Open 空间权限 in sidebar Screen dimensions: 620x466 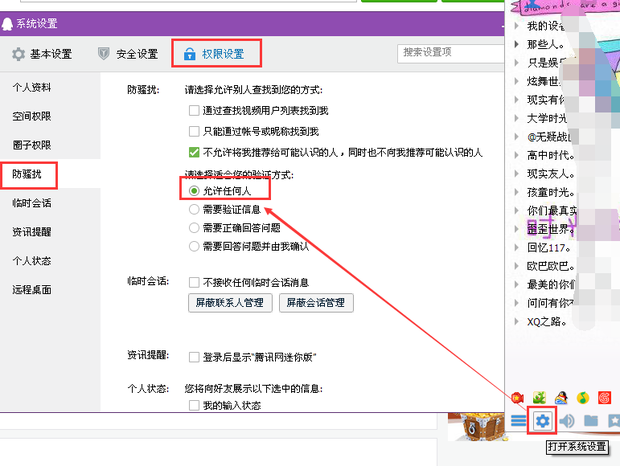32,116
